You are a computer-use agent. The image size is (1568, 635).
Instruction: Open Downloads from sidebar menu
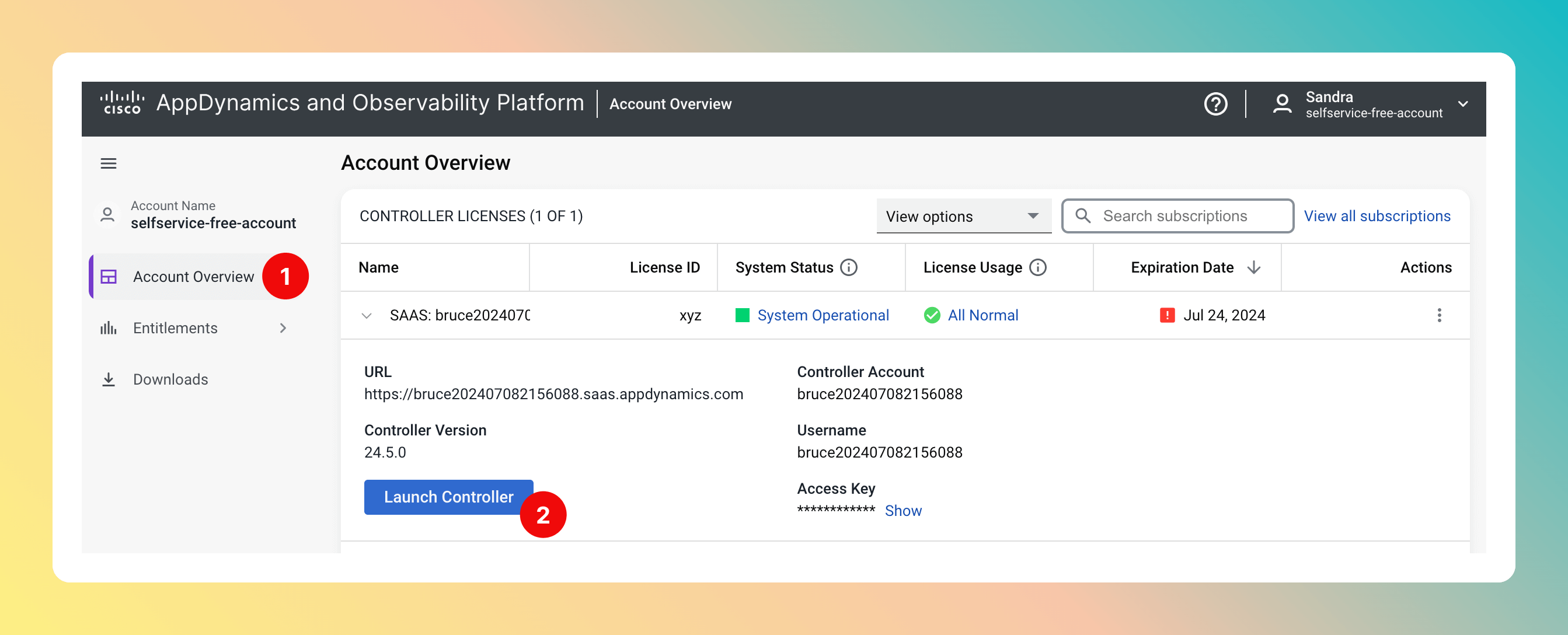pos(170,379)
